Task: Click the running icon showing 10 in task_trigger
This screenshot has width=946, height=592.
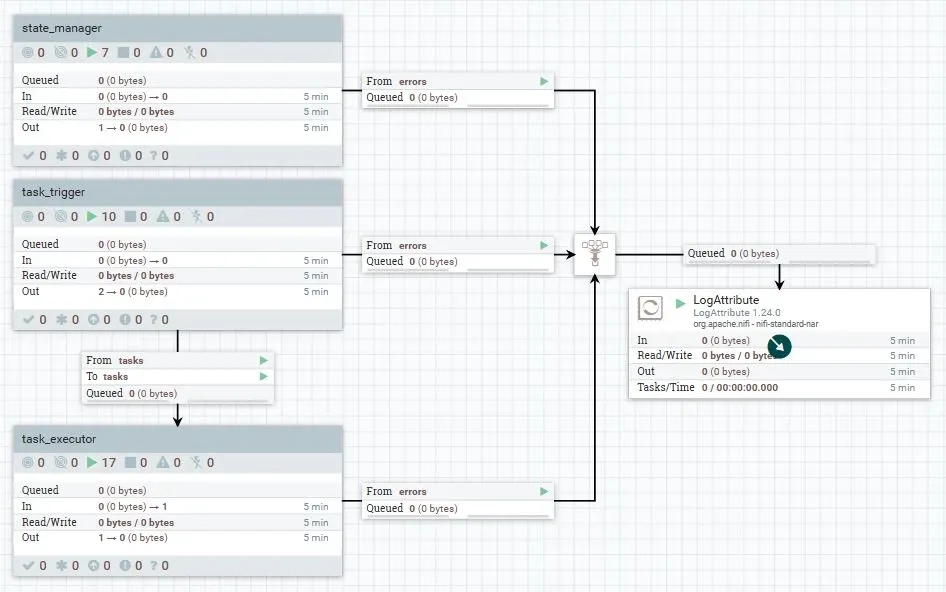Action: (x=92, y=216)
